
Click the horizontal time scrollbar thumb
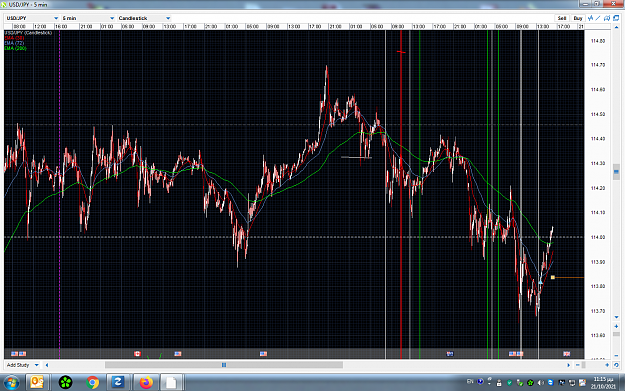tap(224, 365)
